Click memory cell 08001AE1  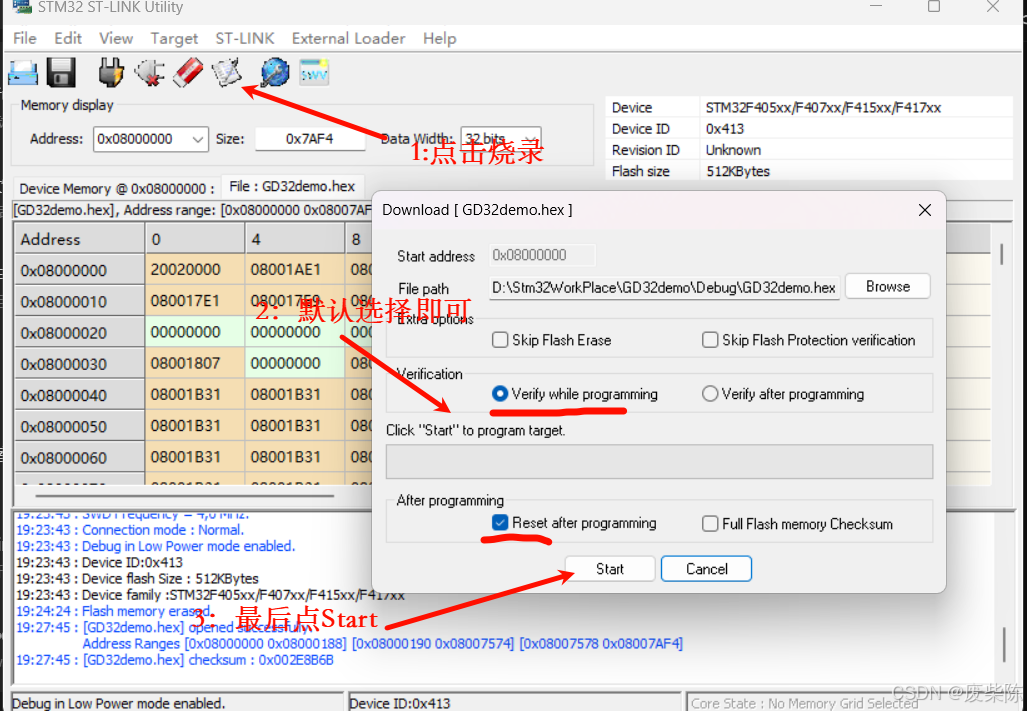click(x=294, y=270)
